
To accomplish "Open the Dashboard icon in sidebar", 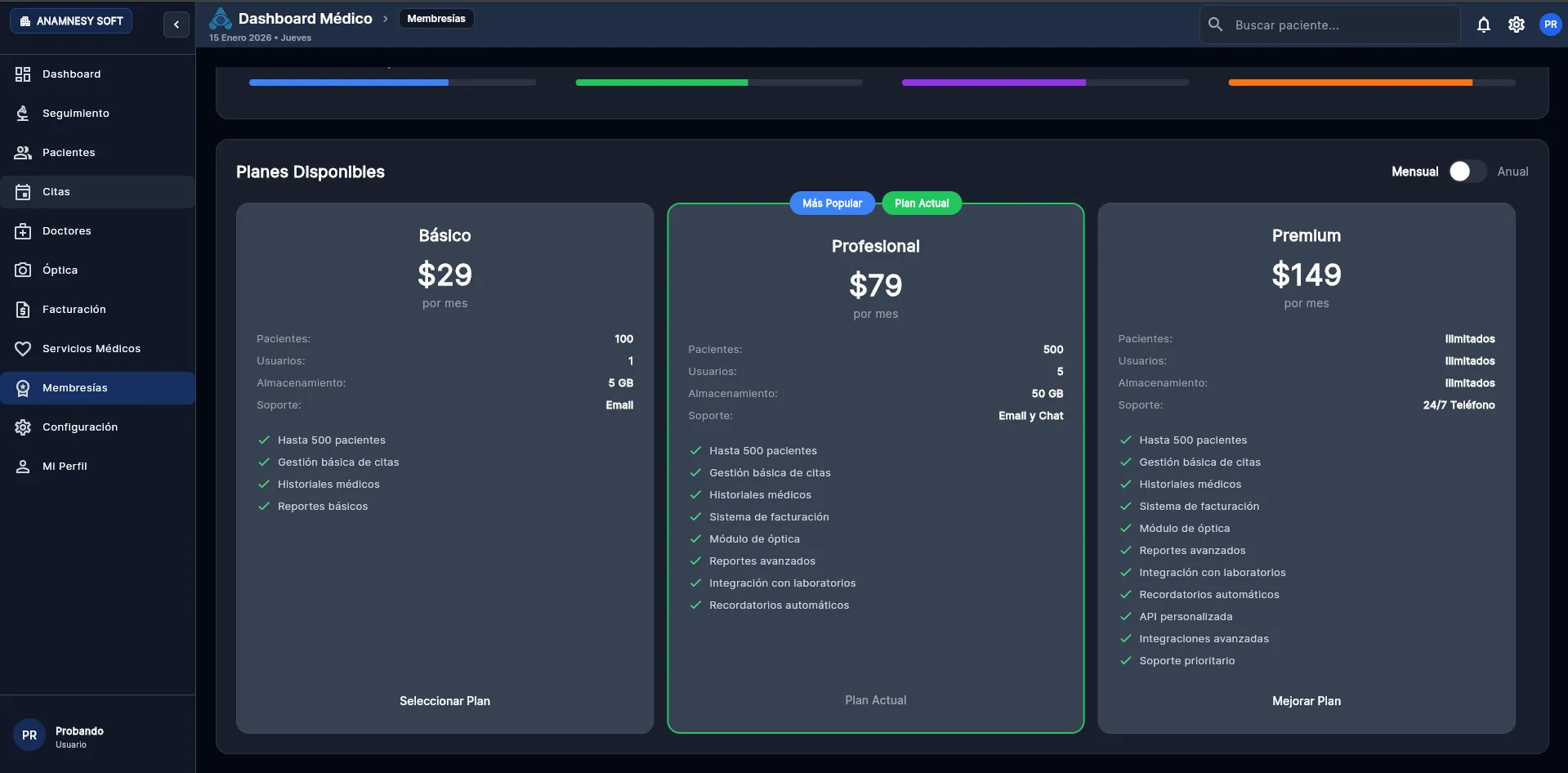I will click(x=23, y=74).
